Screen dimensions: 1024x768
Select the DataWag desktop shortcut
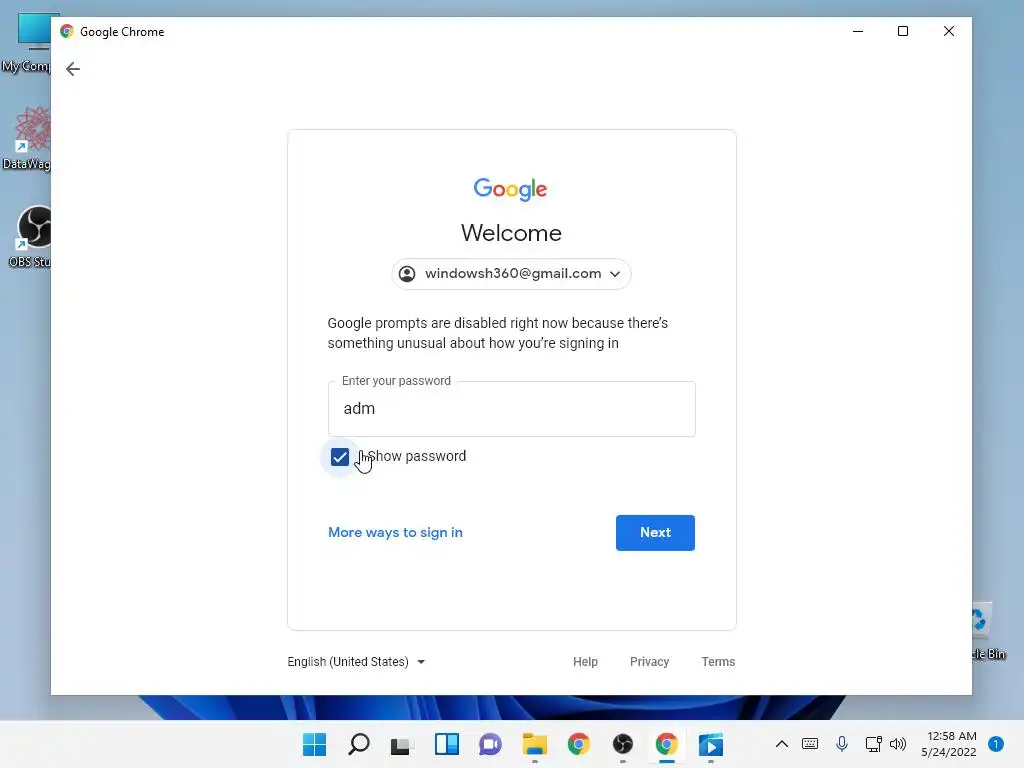click(x=26, y=138)
